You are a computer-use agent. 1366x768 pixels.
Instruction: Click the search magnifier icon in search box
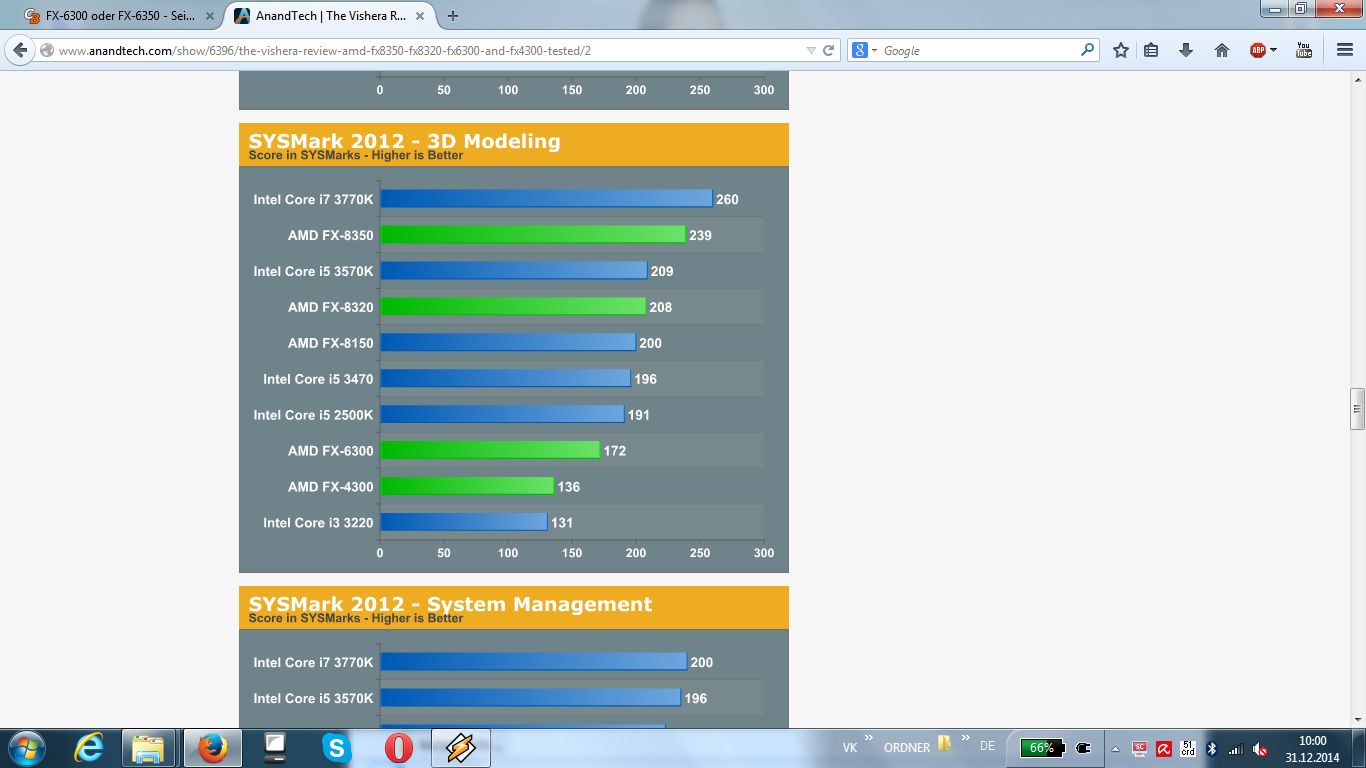(x=1087, y=50)
